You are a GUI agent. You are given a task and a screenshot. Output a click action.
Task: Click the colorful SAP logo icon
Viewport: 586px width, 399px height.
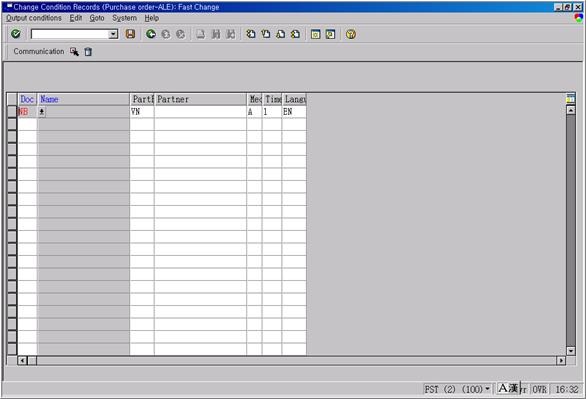[579, 18]
